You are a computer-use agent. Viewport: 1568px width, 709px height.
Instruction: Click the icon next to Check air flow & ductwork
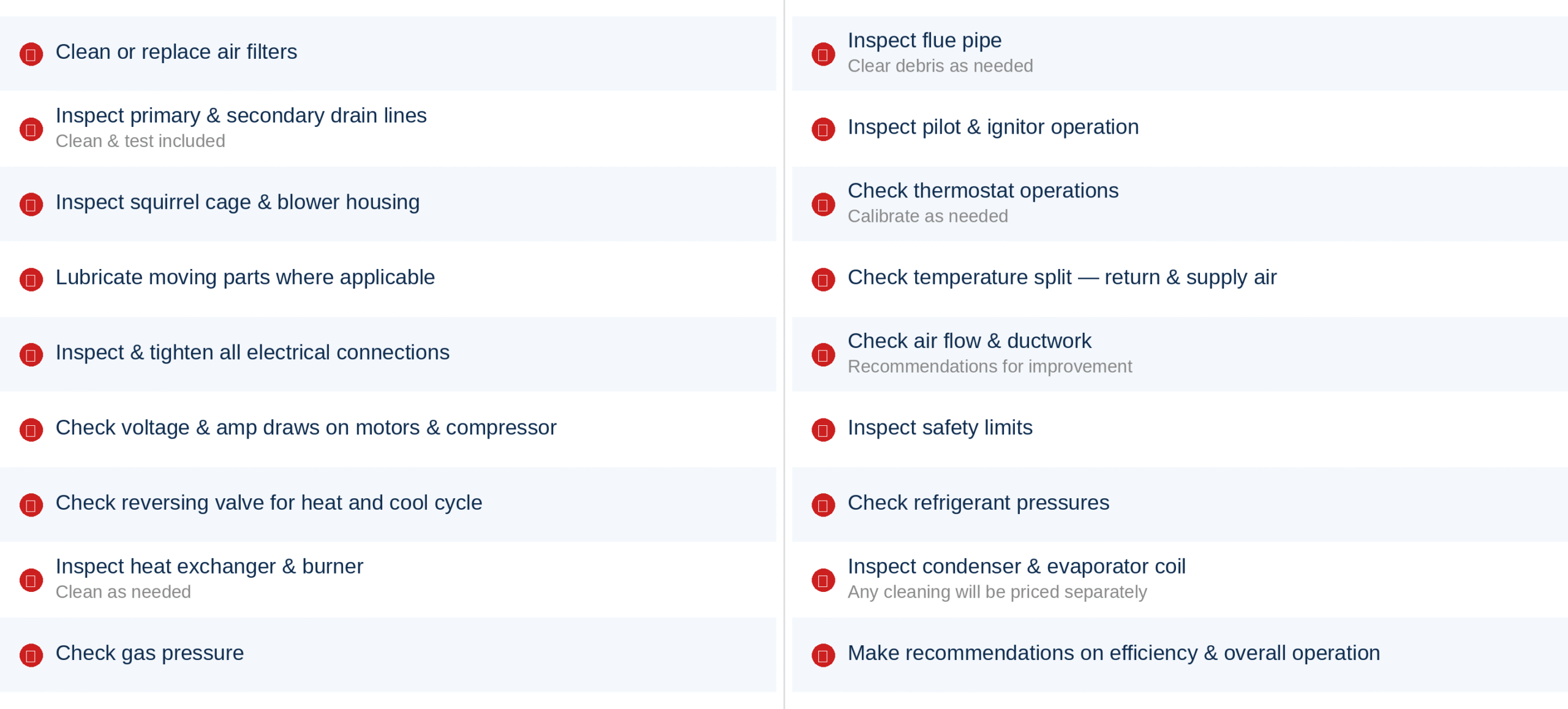(x=823, y=354)
